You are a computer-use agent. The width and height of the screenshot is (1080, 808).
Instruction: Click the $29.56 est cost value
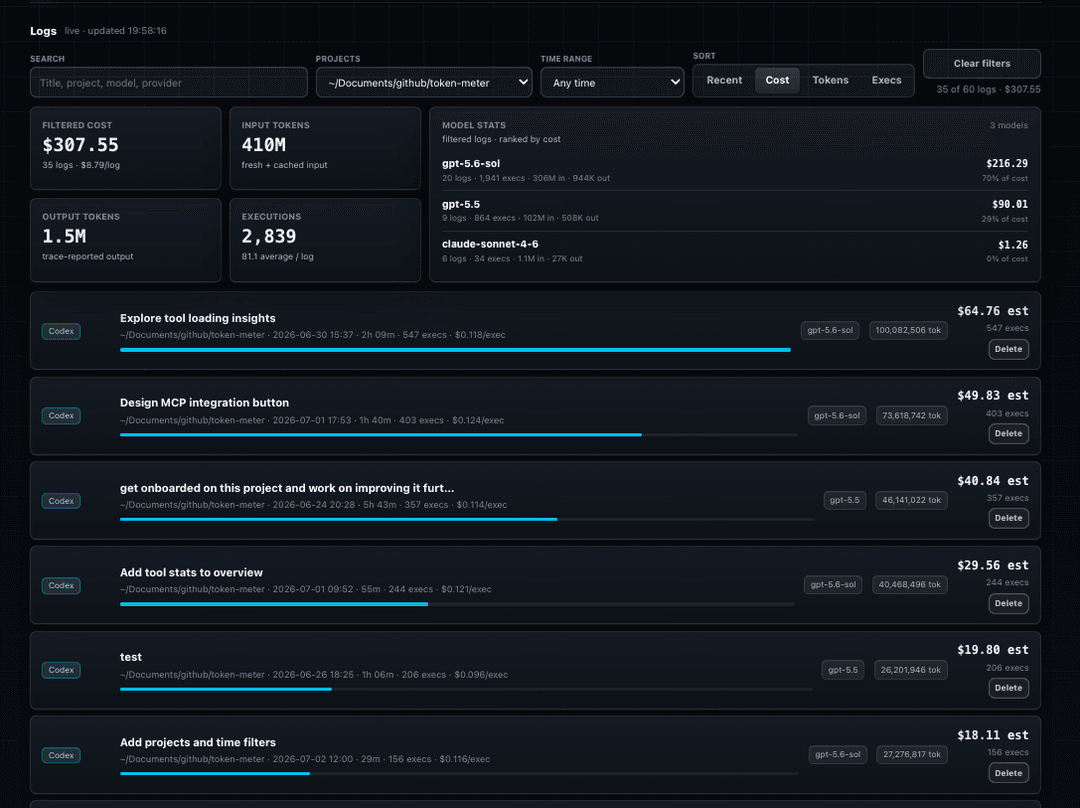tap(993, 566)
